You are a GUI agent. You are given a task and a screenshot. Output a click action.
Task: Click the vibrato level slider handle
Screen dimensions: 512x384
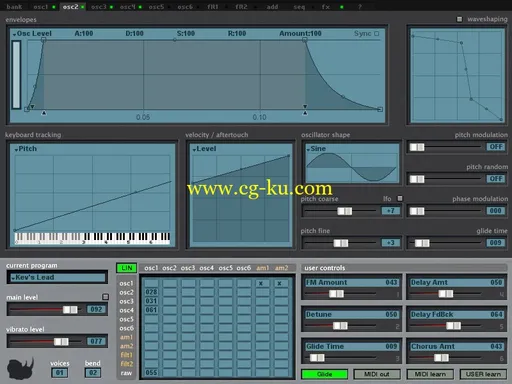pos(61,342)
